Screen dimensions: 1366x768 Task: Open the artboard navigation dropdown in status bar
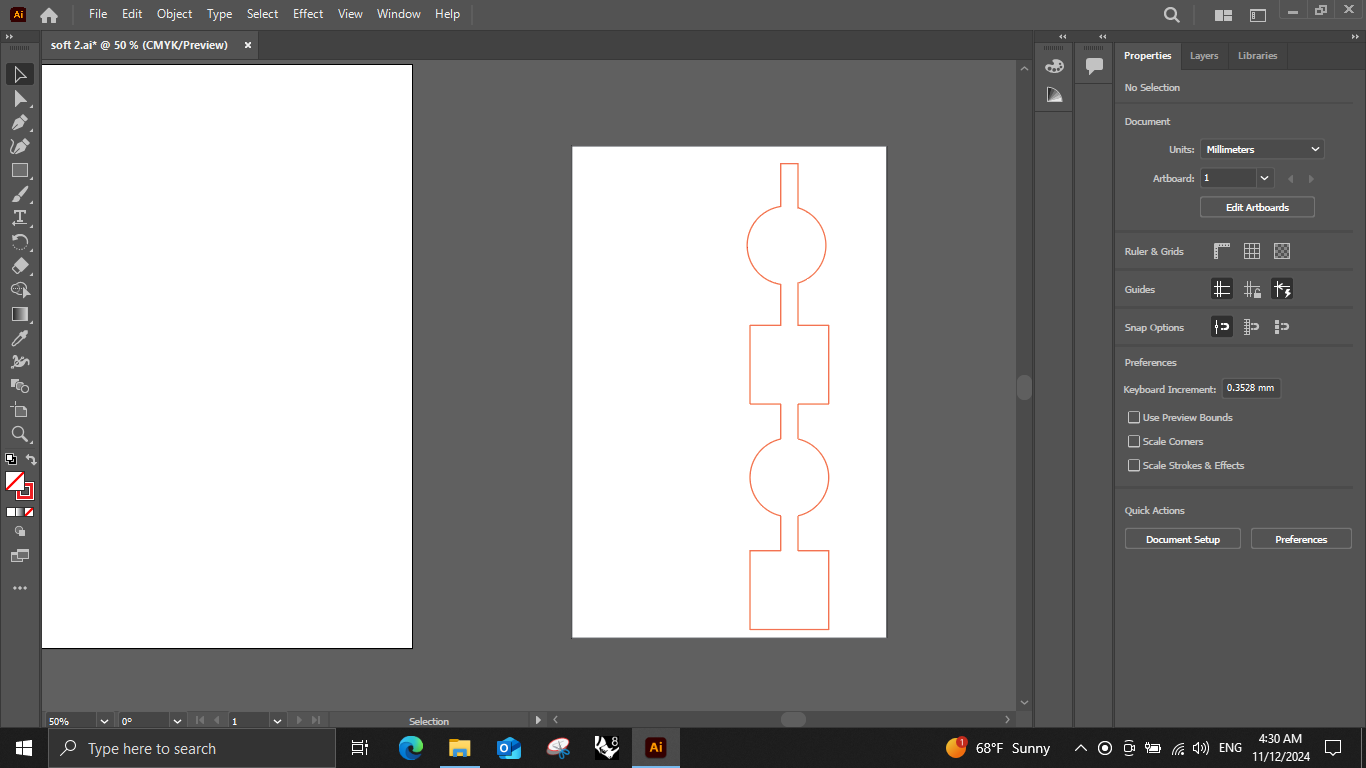(277, 720)
